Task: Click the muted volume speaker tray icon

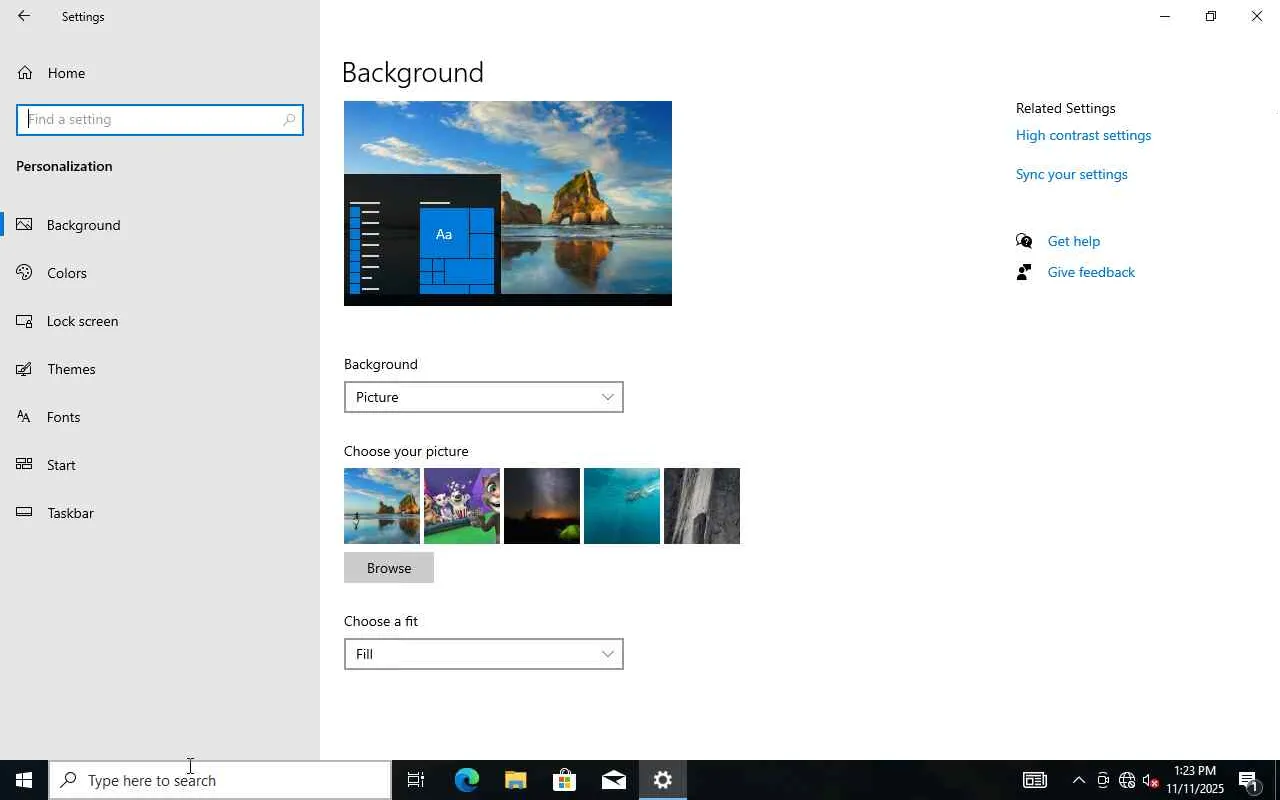Action: [x=1150, y=780]
